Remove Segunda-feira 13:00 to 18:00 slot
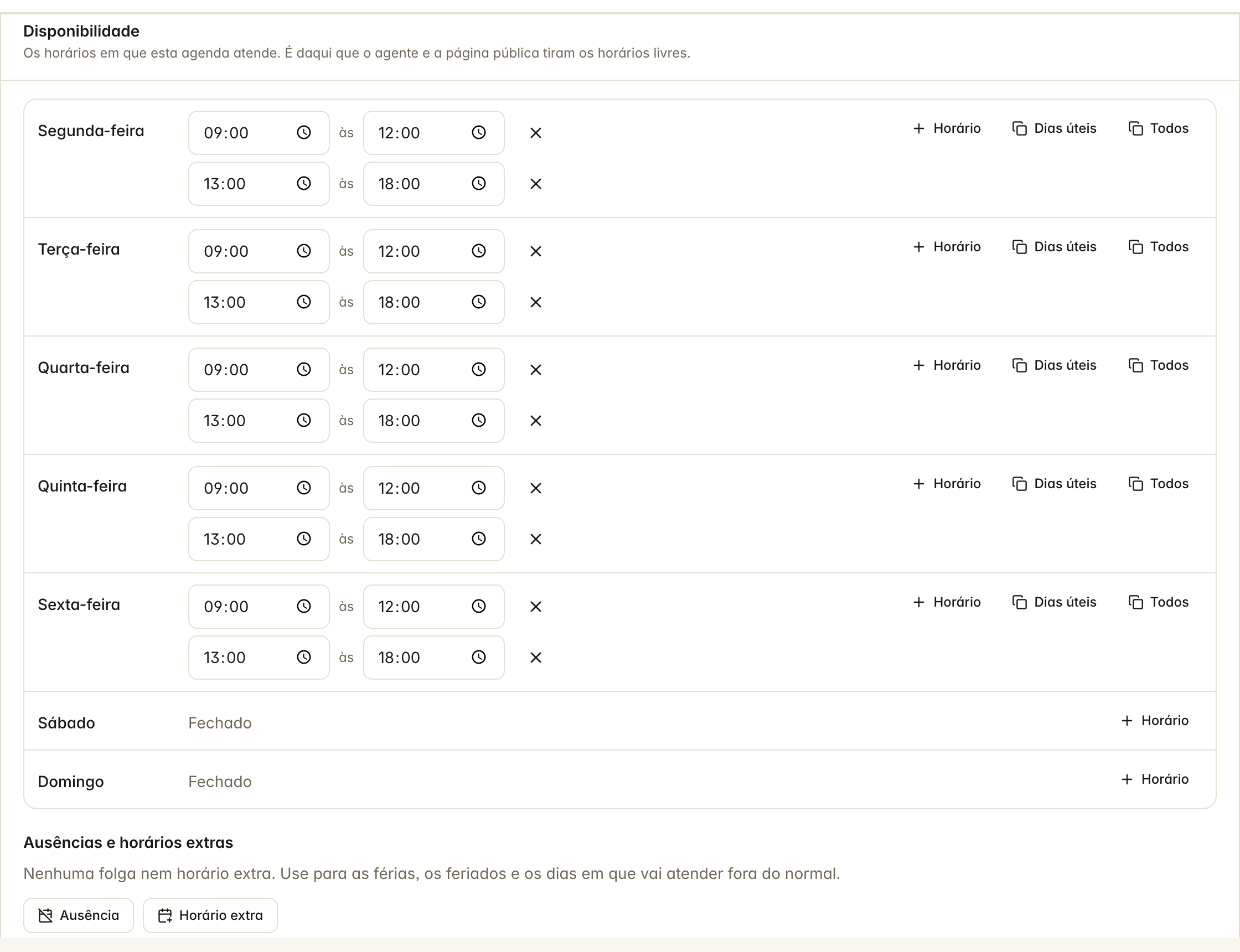 tap(535, 184)
